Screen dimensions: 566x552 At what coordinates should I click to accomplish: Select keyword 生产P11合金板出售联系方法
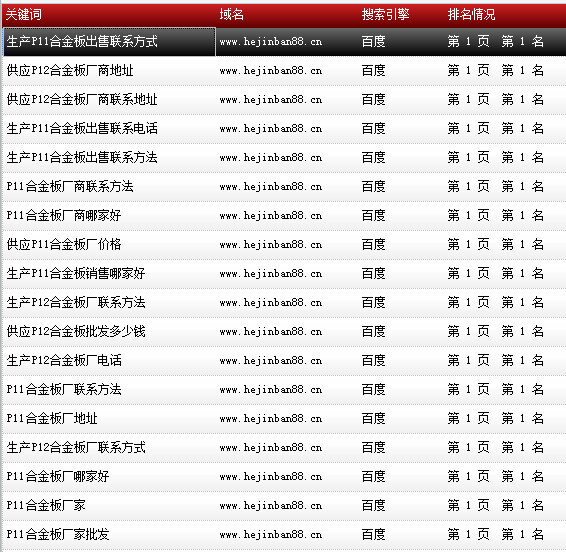coord(82,157)
